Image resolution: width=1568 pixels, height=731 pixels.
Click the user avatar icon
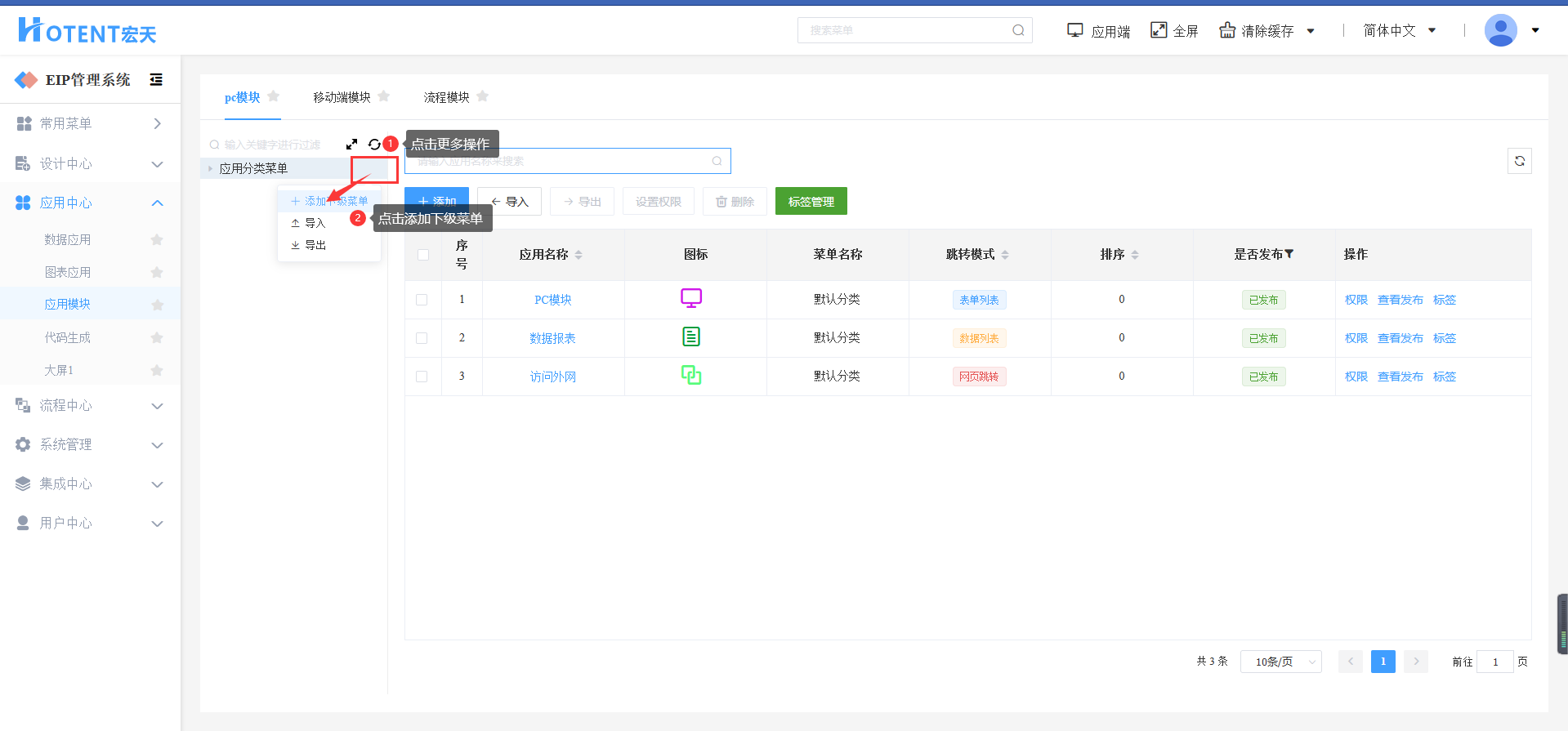1500,30
